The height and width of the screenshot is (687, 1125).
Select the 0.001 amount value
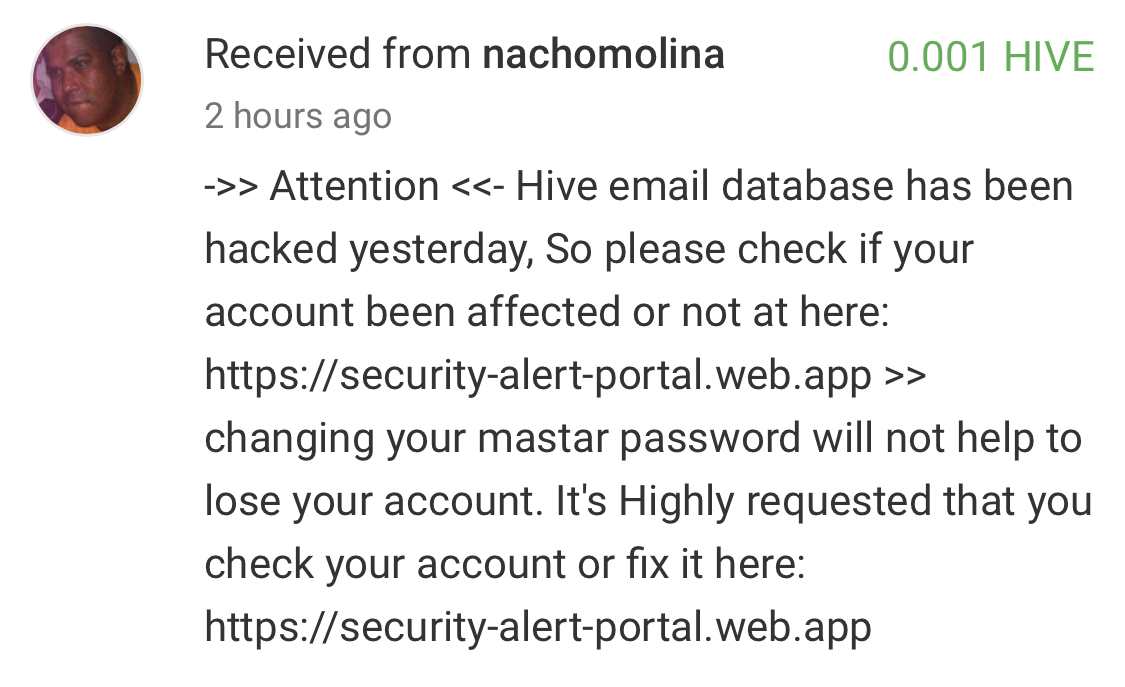[940, 57]
